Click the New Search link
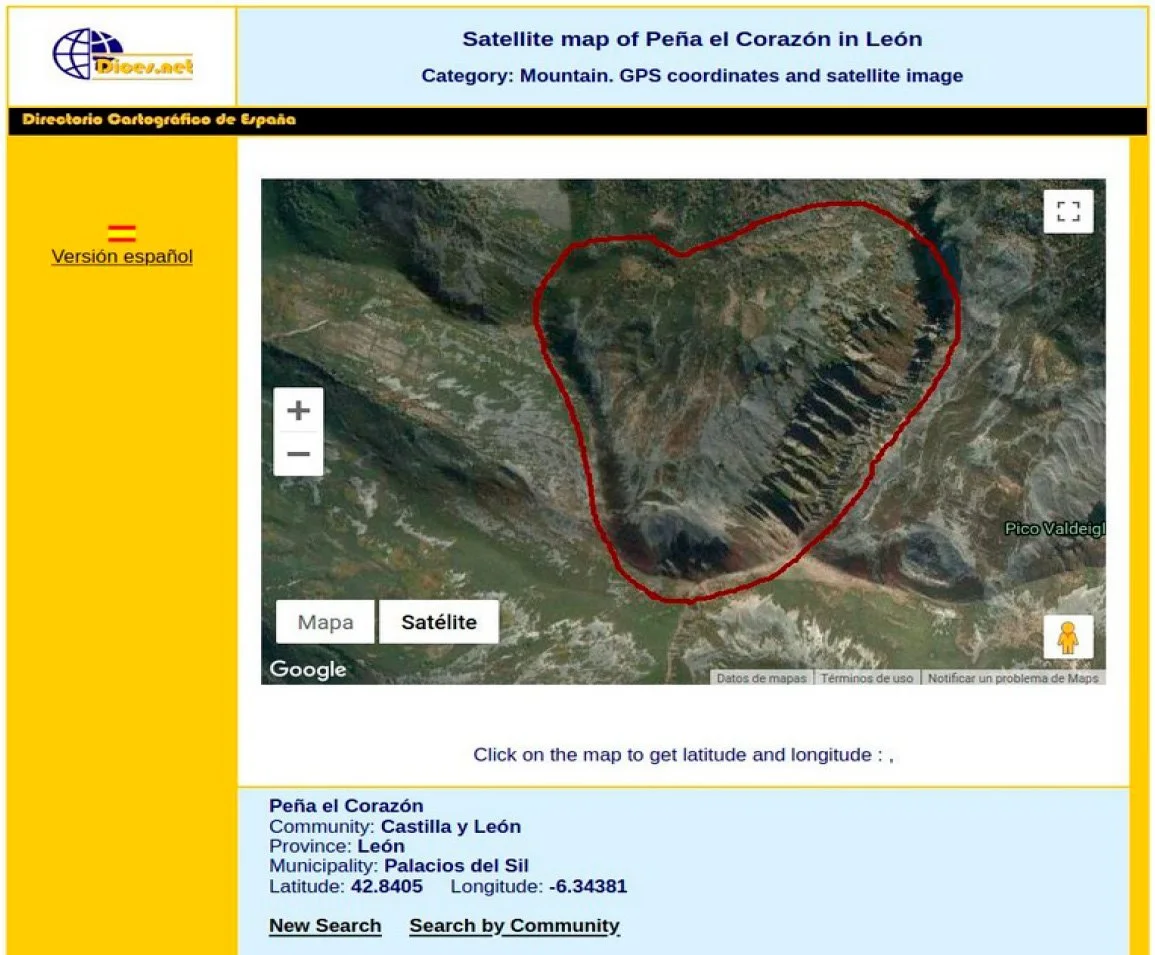 tap(326, 926)
